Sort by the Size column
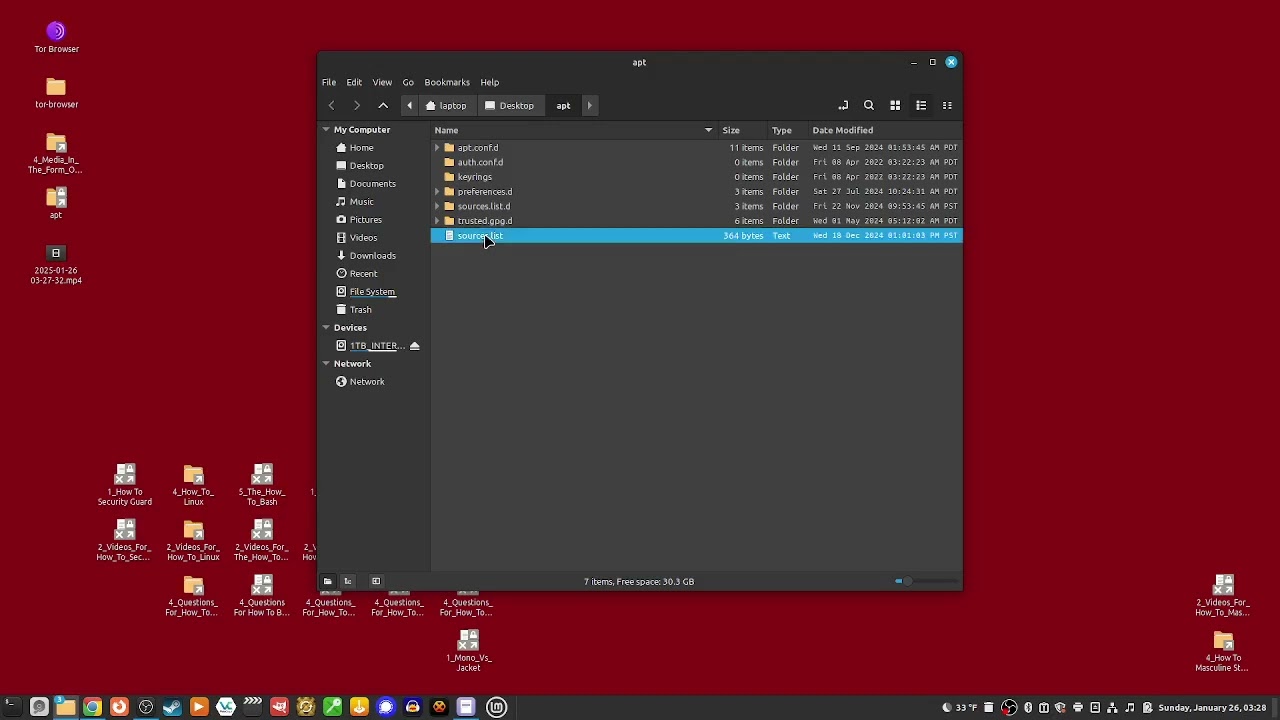Screen dimensions: 1280x720 click(x=742, y=130)
